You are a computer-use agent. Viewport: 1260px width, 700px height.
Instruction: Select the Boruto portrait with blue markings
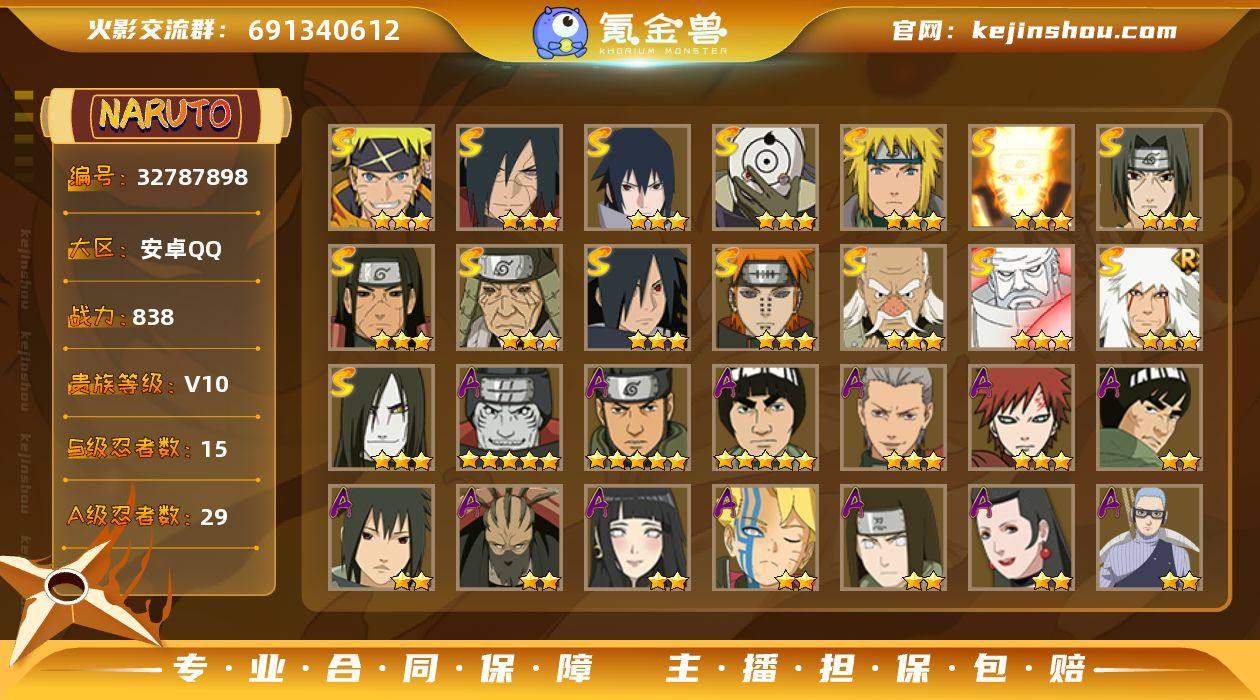point(765,538)
